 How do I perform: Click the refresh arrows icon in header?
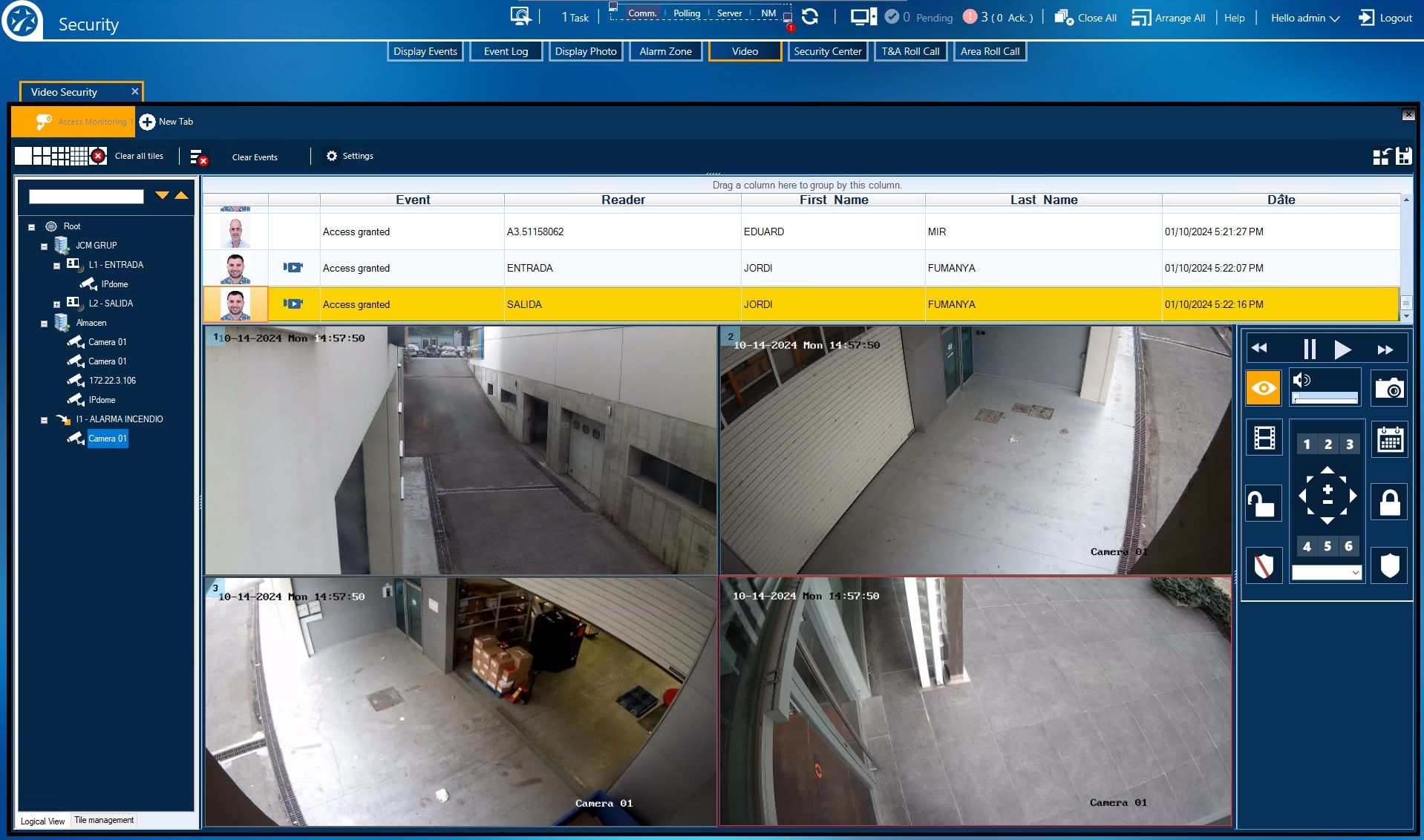[810, 17]
